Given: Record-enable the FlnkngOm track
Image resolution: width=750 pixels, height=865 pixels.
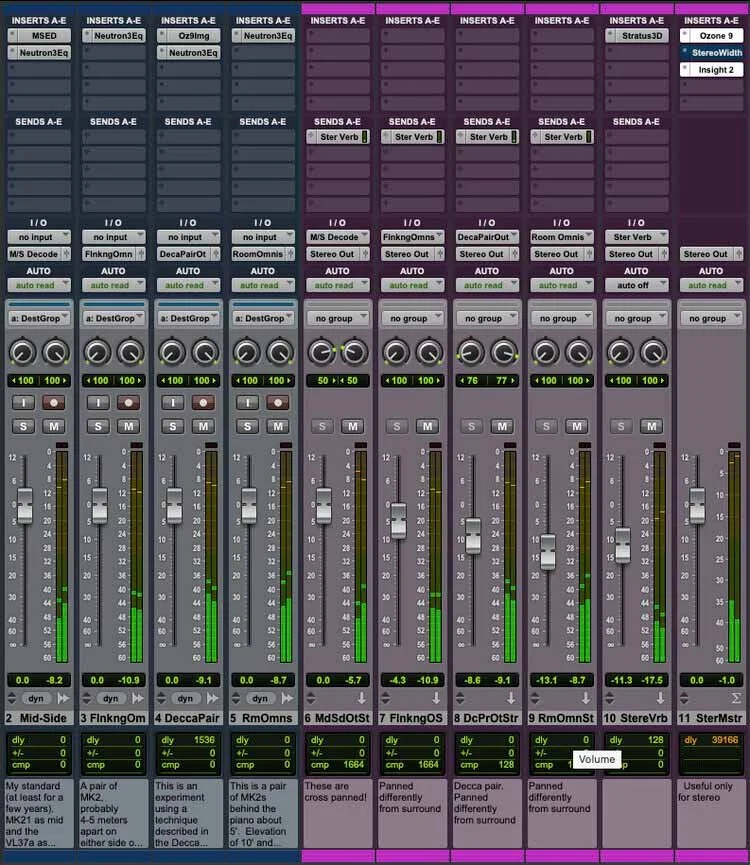Looking at the screenshot, I should (128, 403).
